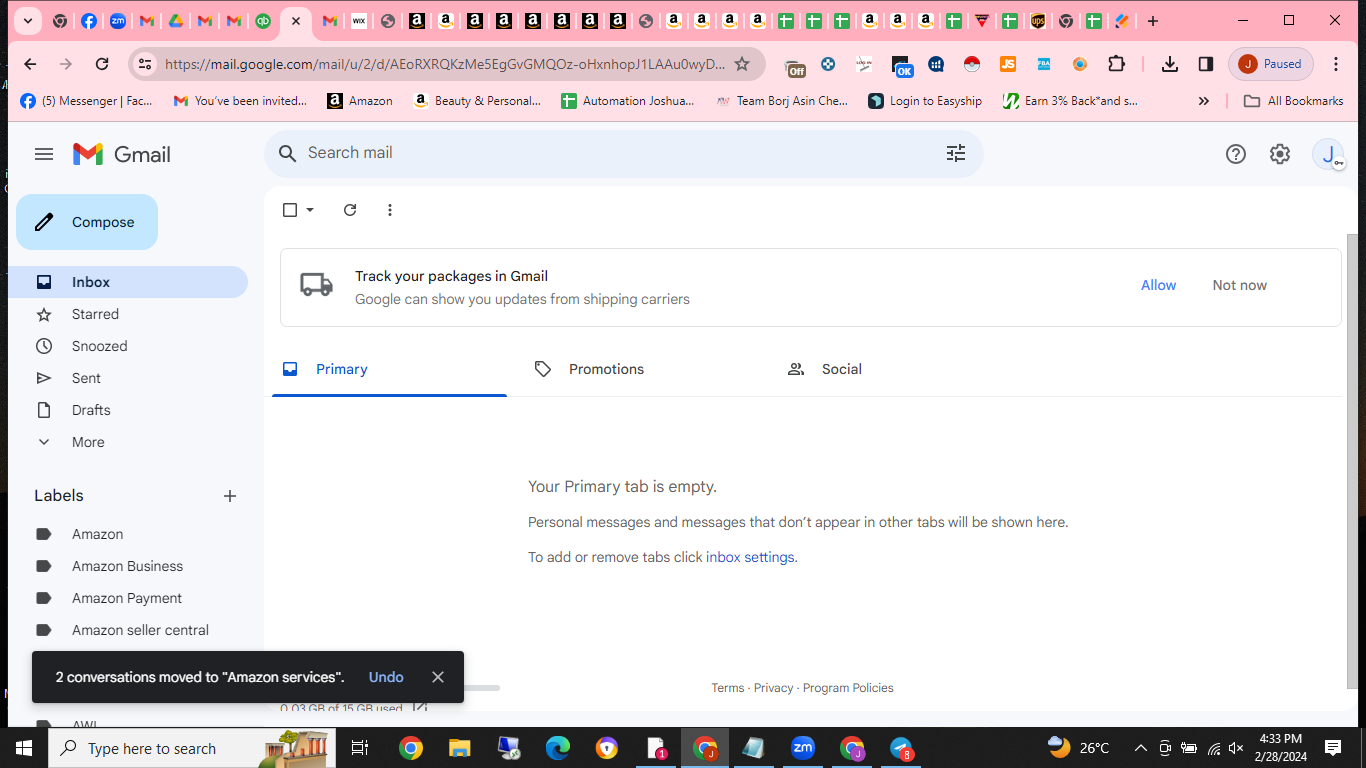The width and height of the screenshot is (1366, 768).
Task: Open Chrome extensions puzzle icon
Action: pos(1116,64)
